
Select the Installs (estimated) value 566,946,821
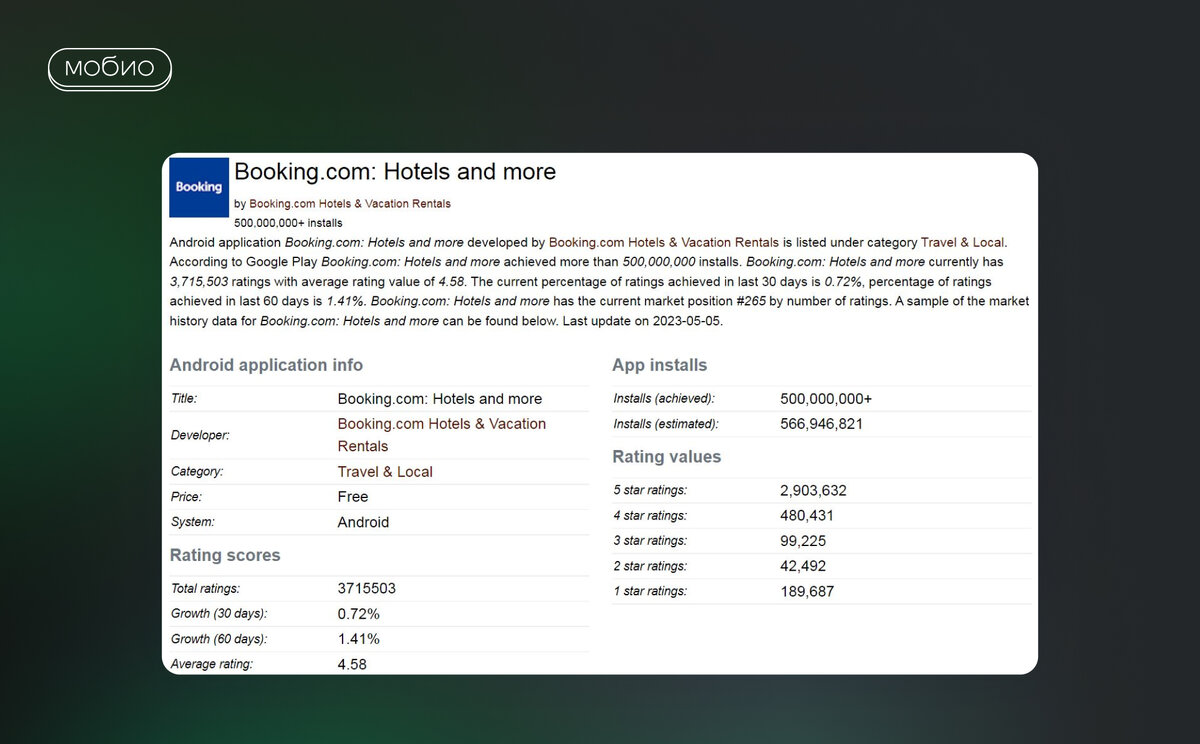(821, 424)
